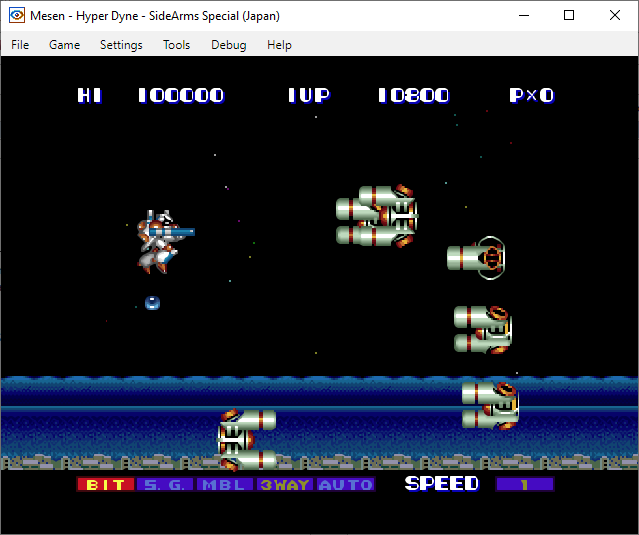Image resolution: width=639 pixels, height=535 pixels.
Task: Click the blue orb power-up below the player
Action: 152,303
